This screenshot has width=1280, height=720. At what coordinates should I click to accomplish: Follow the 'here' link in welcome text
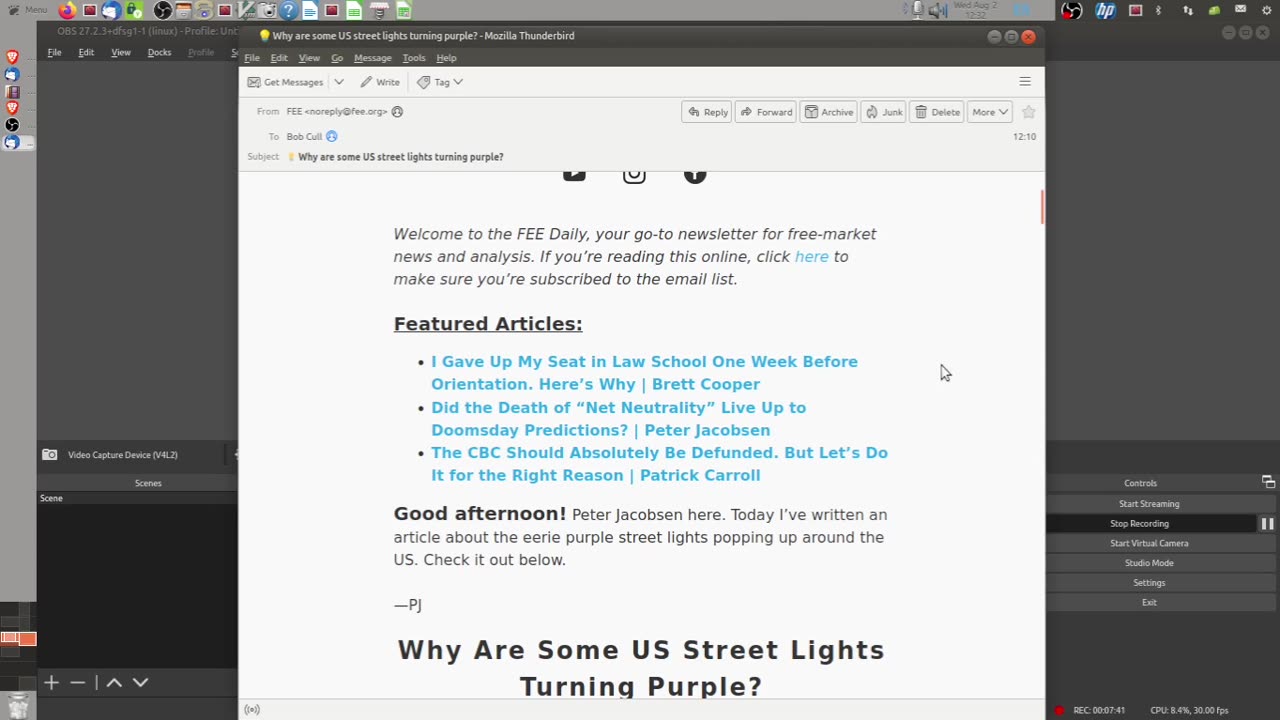[811, 257]
